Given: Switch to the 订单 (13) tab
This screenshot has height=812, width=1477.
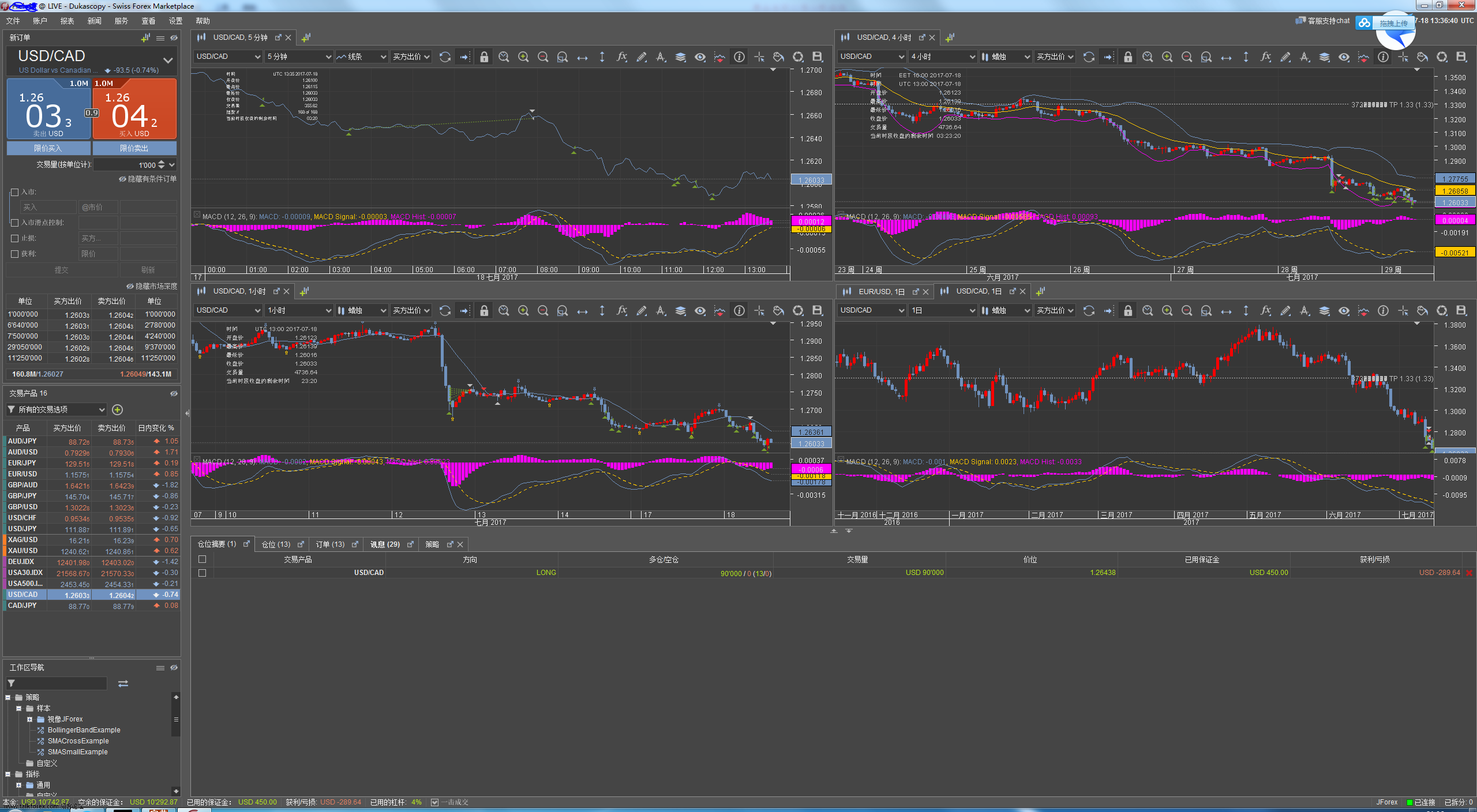Looking at the screenshot, I should tap(330, 544).
